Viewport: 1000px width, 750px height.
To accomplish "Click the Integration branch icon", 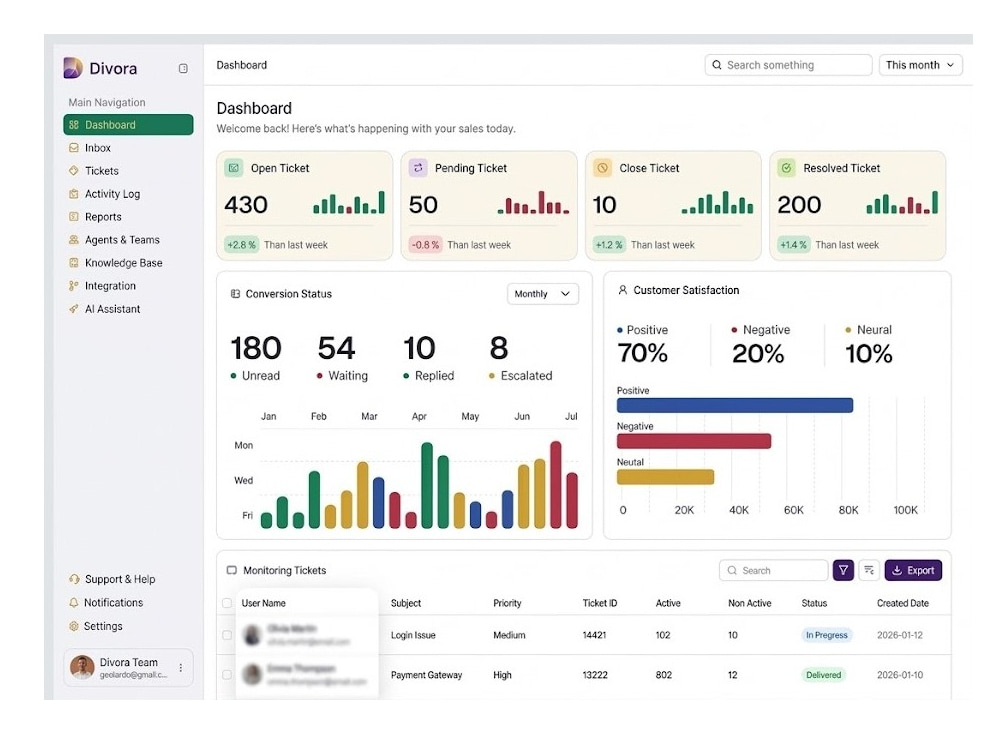I will tap(74, 286).
